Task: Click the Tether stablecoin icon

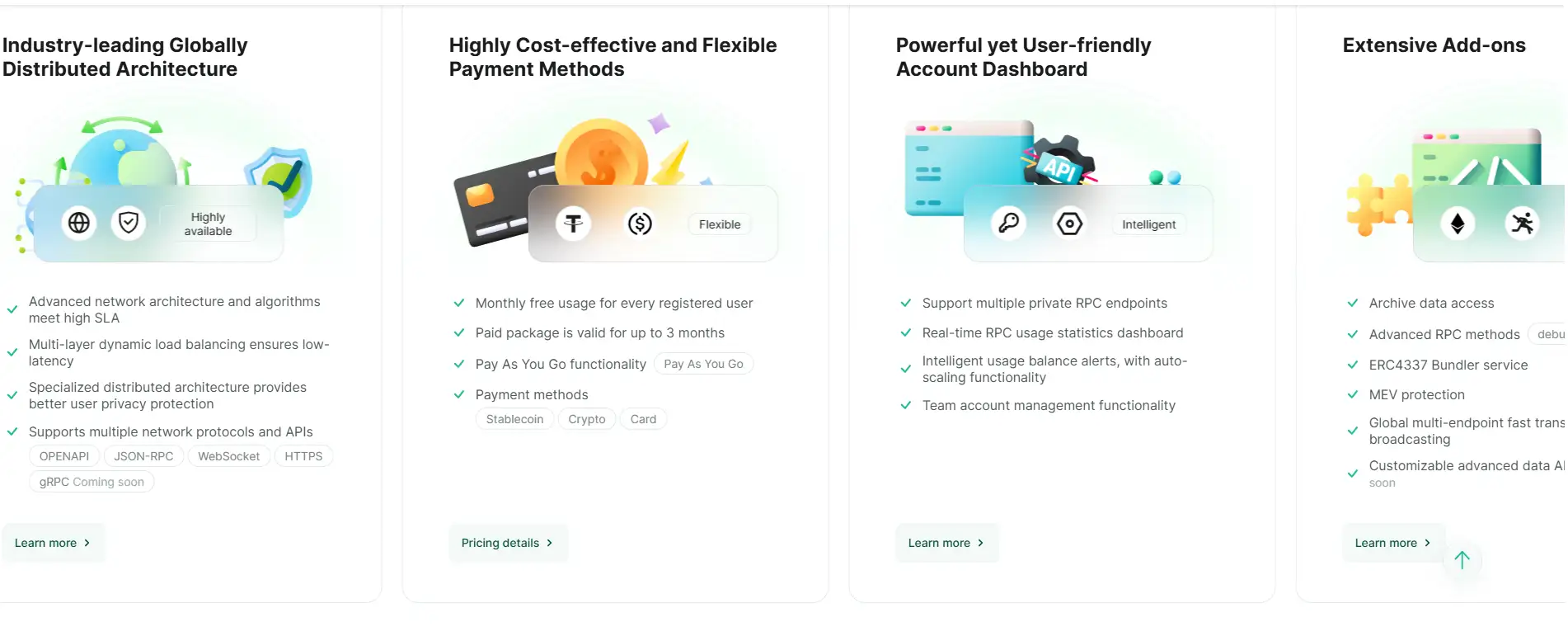Action: [573, 223]
